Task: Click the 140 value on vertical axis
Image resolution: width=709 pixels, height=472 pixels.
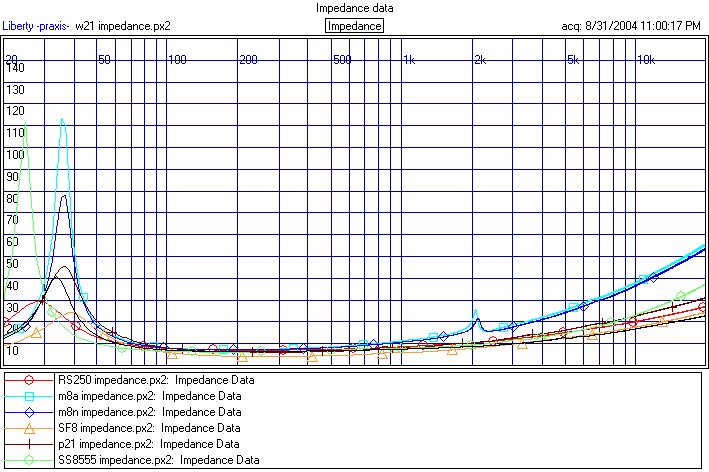Action: coord(15,68)
